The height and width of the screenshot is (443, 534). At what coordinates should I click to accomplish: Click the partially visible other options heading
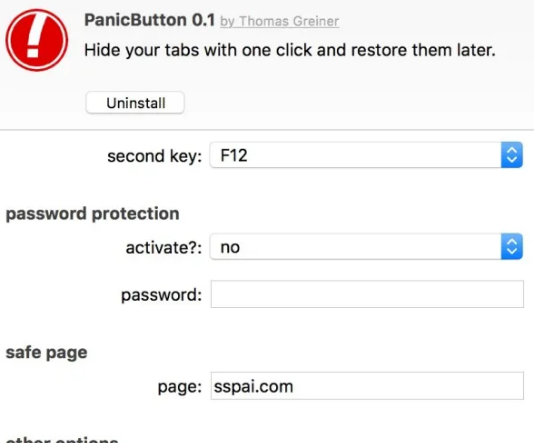coord(62,439)
